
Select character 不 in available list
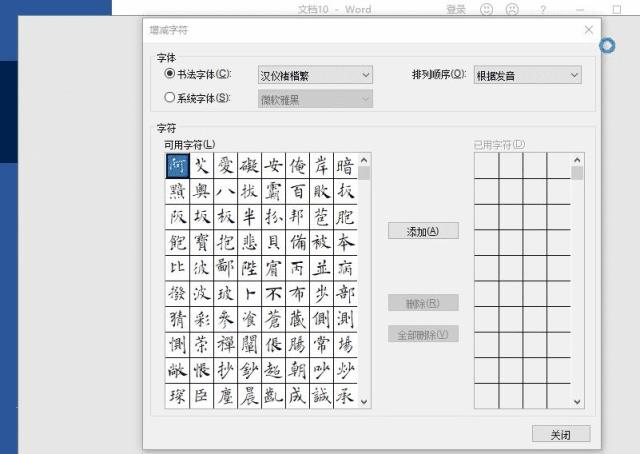pyautogui.click(x=273, y=294)
